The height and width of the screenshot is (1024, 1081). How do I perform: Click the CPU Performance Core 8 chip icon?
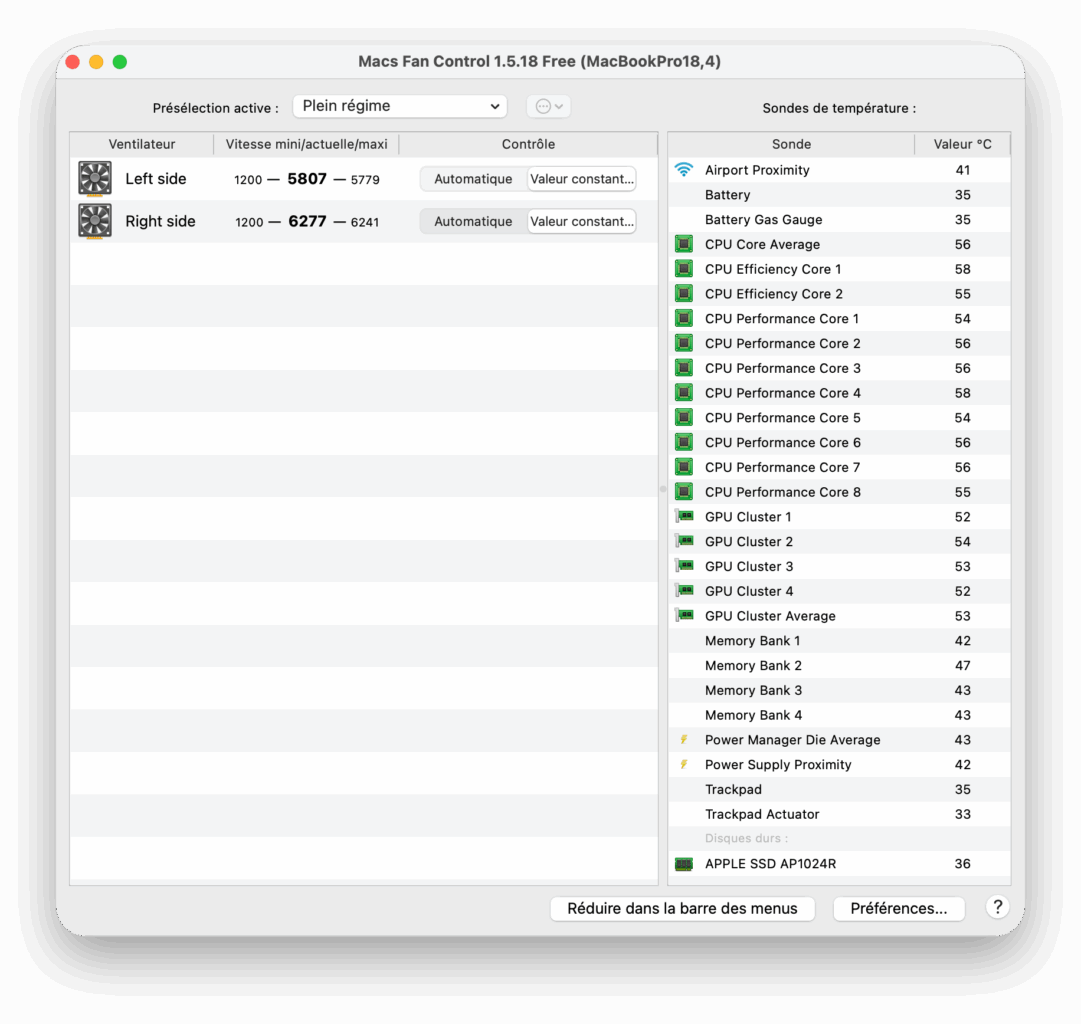(x=683, y=492)
